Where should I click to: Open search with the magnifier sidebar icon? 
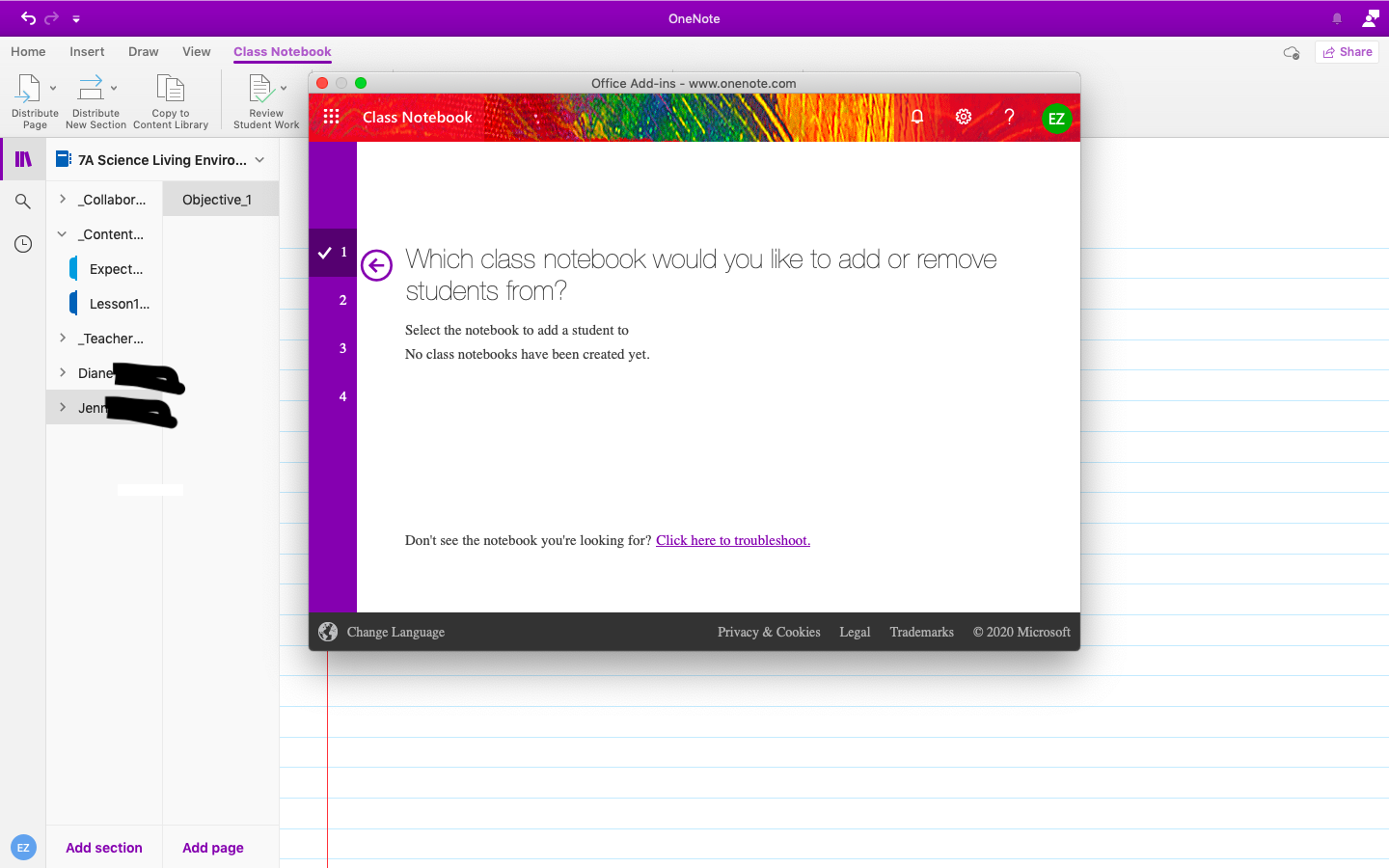[23, 202]
